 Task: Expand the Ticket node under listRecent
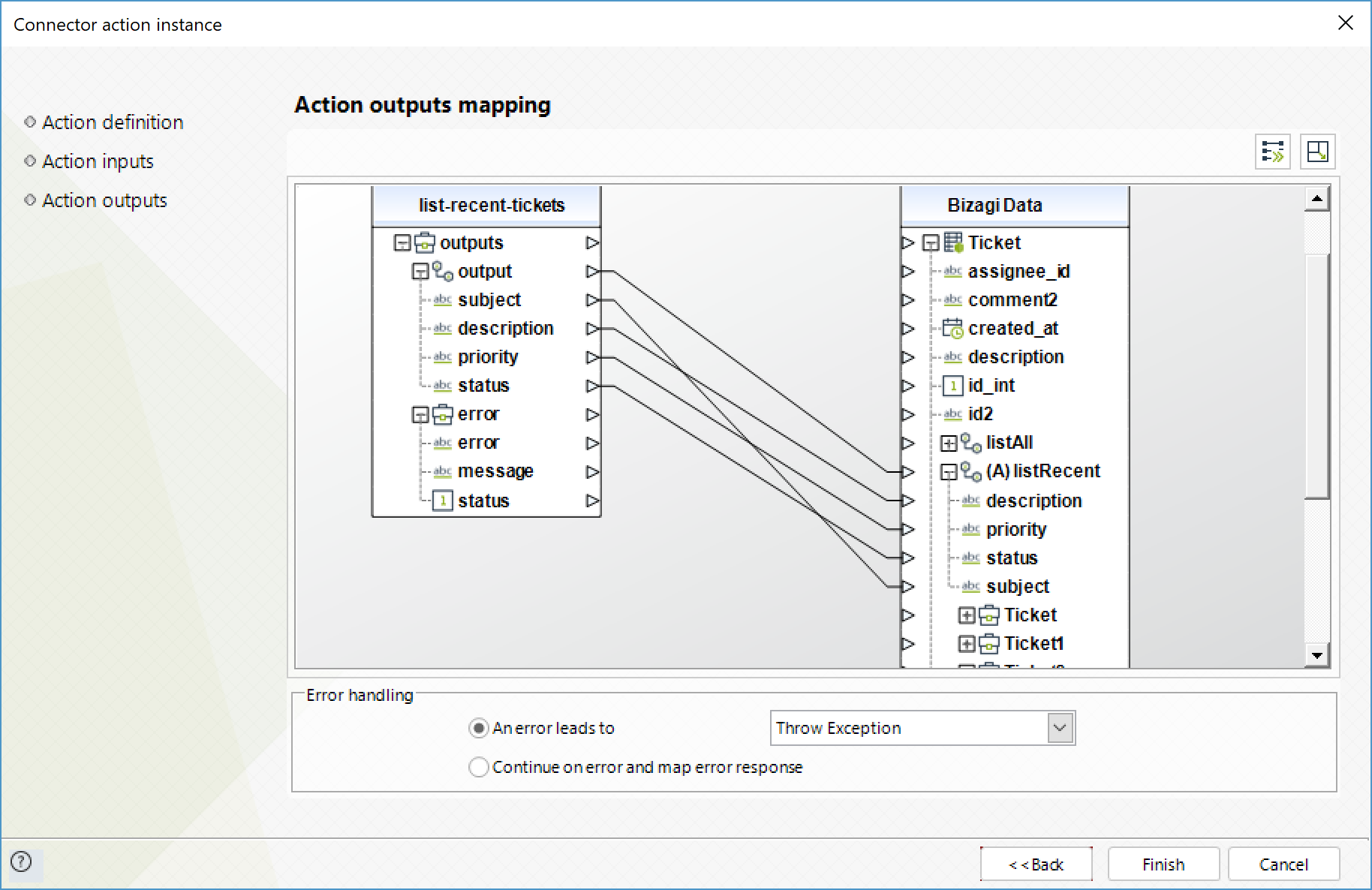coord(967,615)
